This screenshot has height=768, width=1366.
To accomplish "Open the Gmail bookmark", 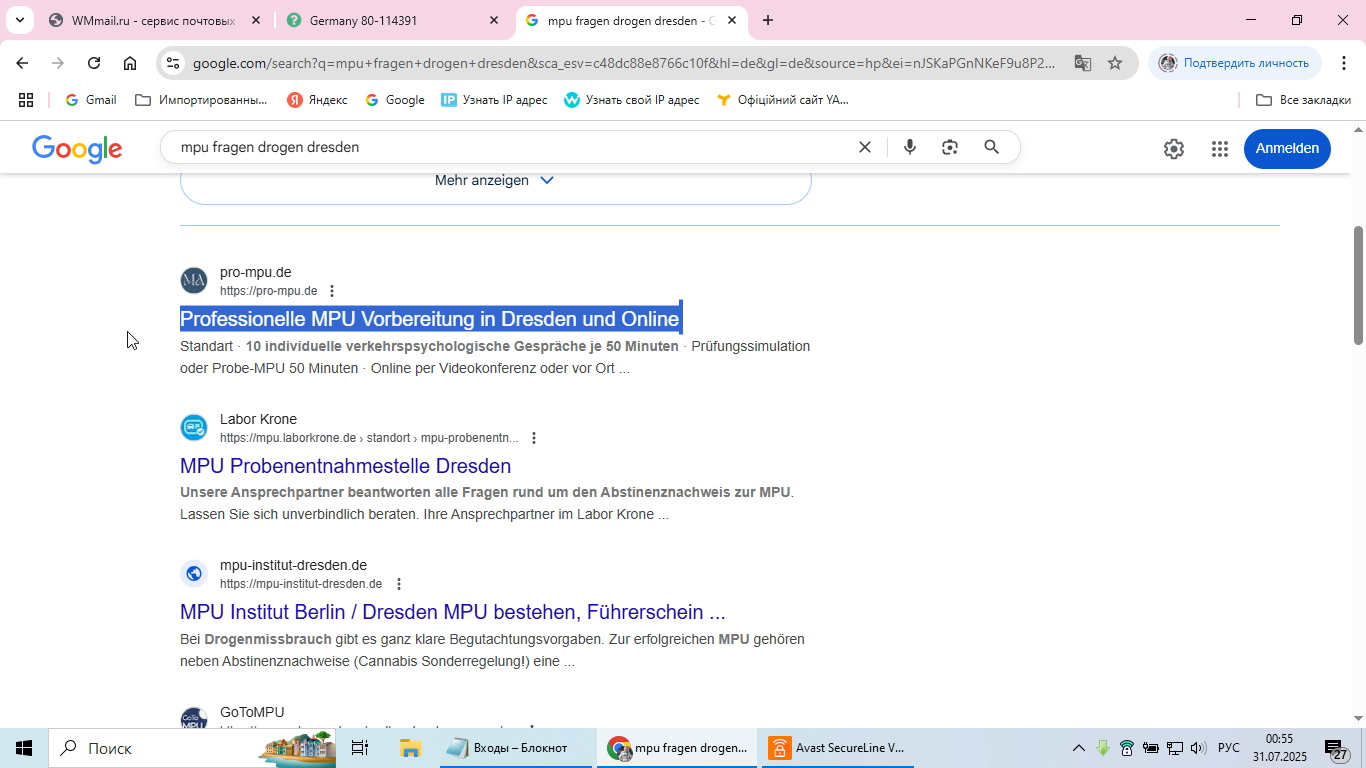I will 91,100.
